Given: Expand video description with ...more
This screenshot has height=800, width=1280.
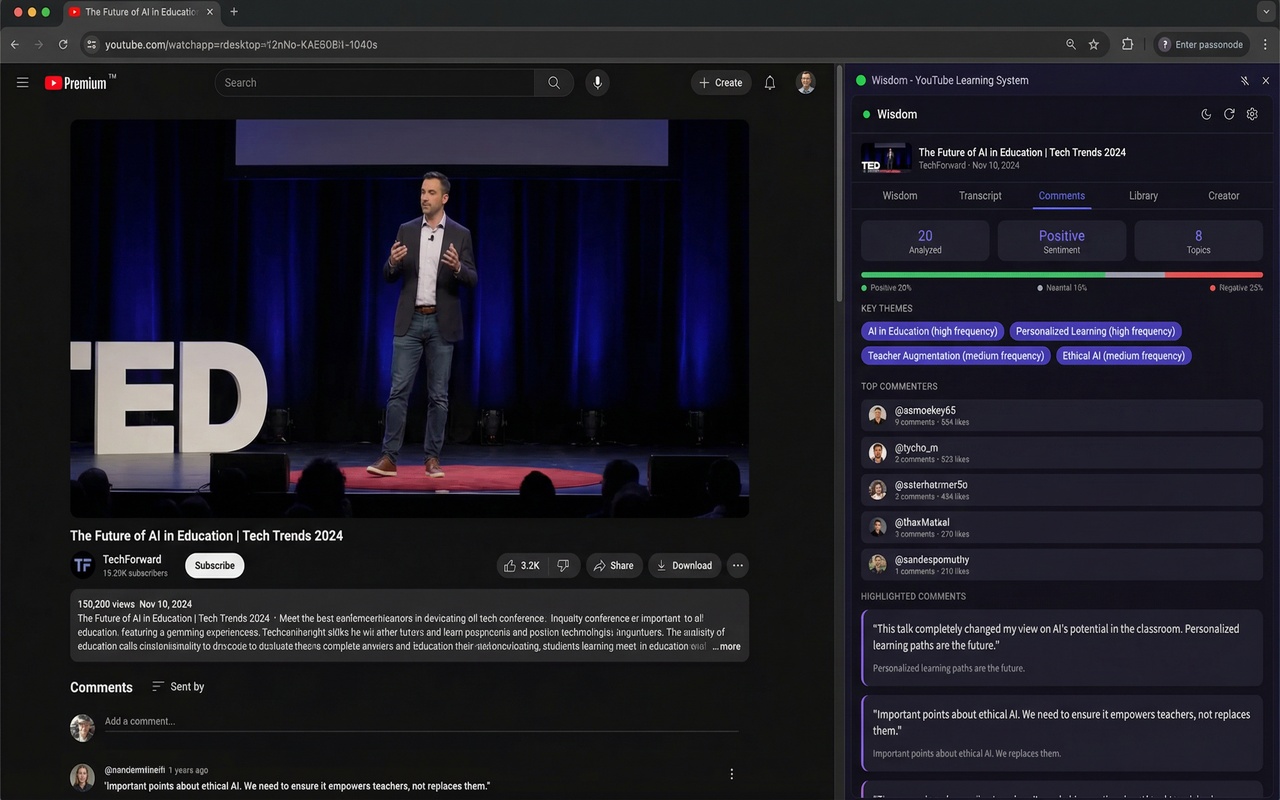Looking at the screenshot, I should (726, 647).
